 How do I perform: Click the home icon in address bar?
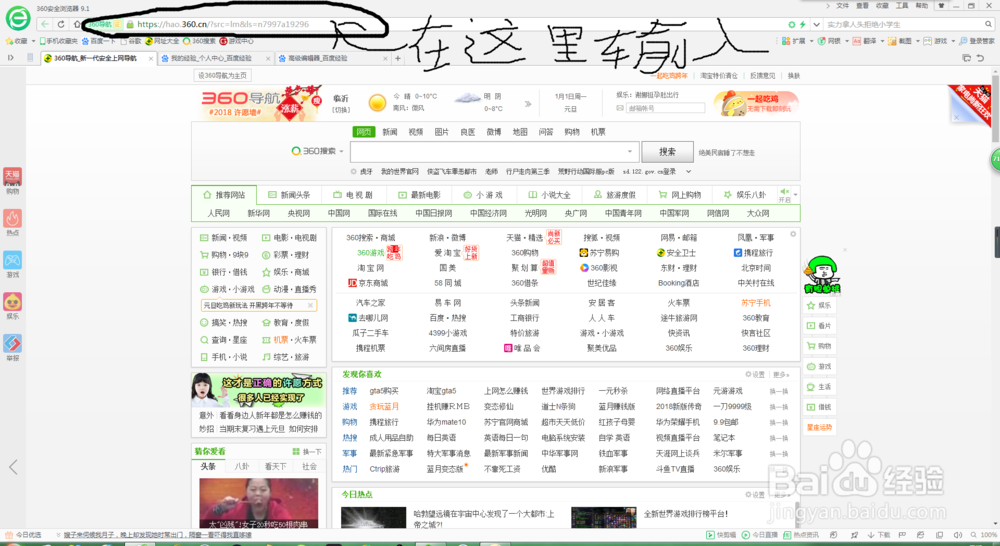pos(77,24)
